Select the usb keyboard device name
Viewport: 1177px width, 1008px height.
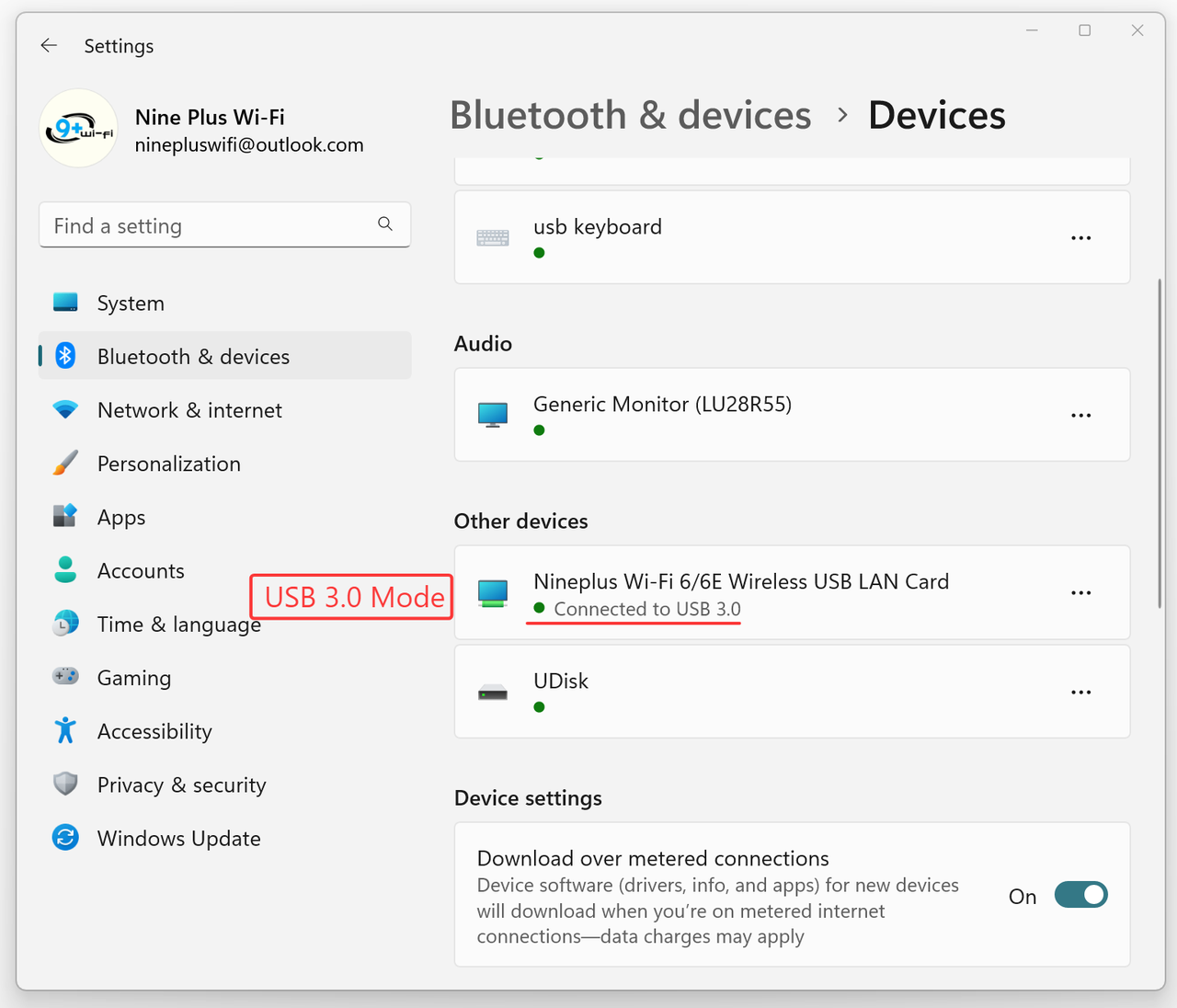(x=598, y=227)
